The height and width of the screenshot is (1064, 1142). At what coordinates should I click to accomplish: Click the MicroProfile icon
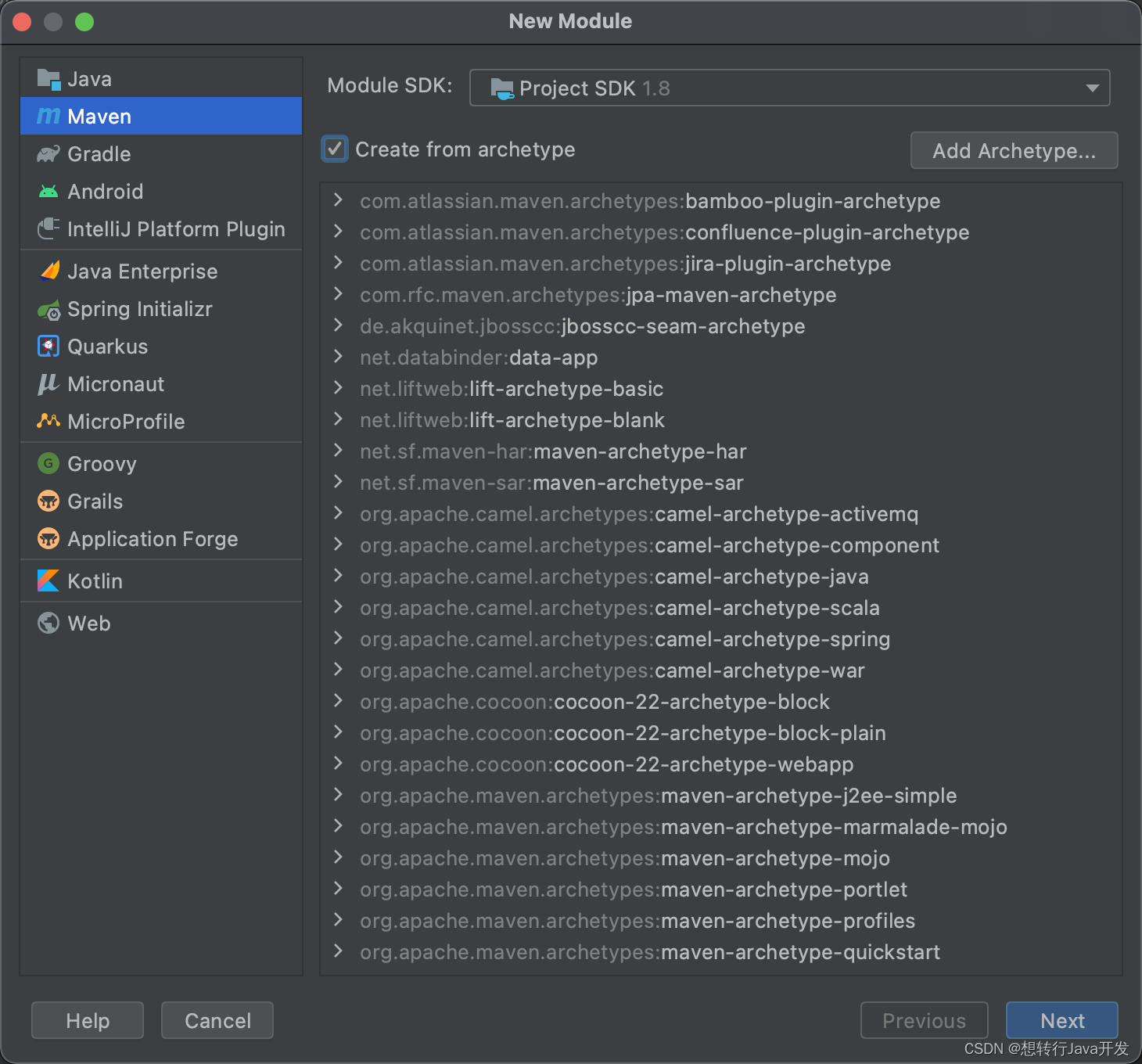(48, 421)
